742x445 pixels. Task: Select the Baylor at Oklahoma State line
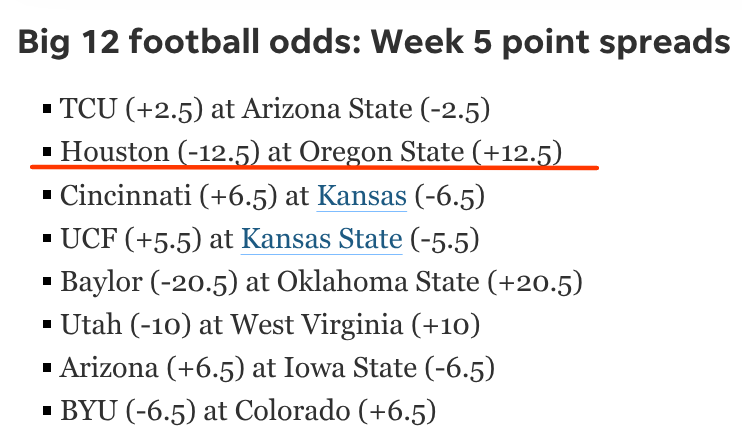click(321, 283)
